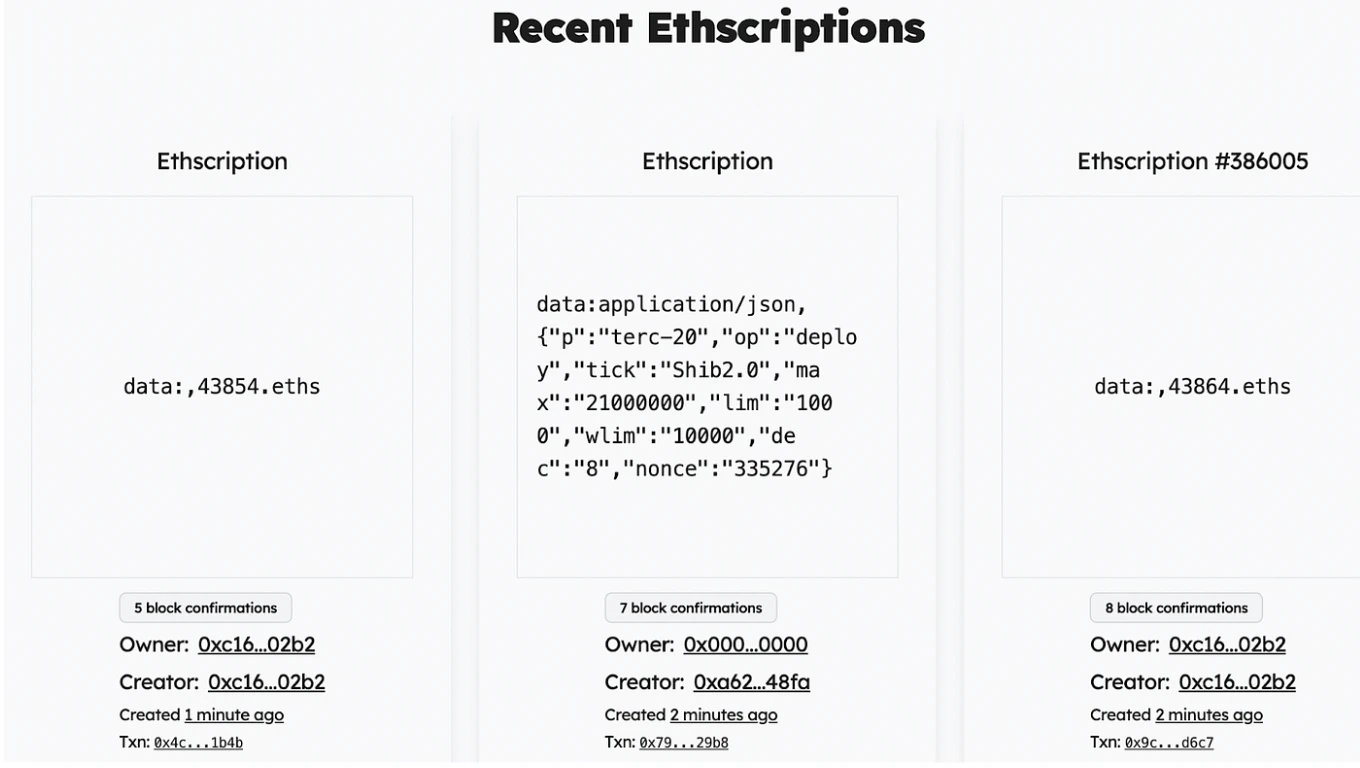Open creator address of Ethscription #386005

(x=1237, y=683)
